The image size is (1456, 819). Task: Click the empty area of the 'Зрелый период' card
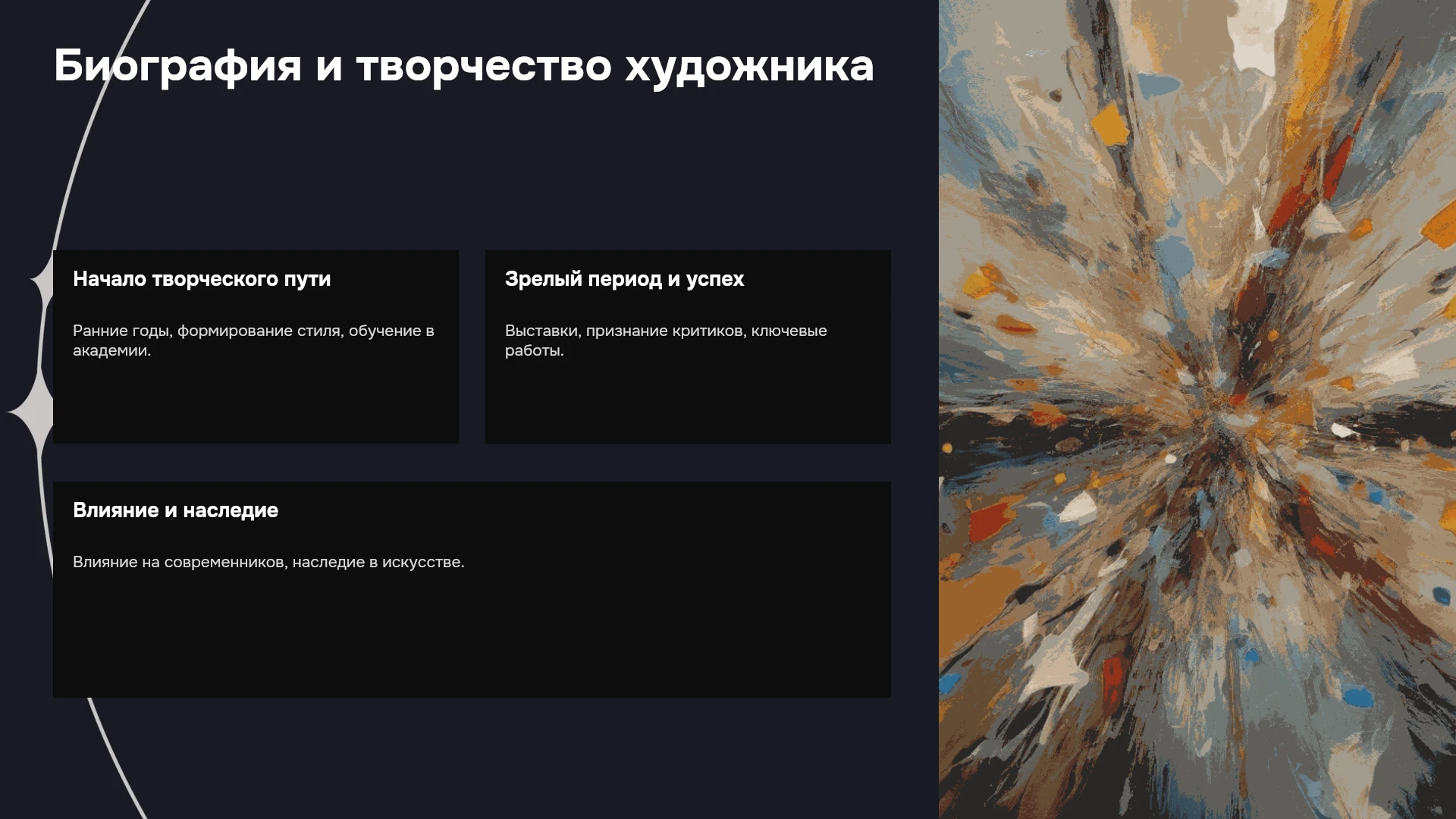click(x=688, y=402)
